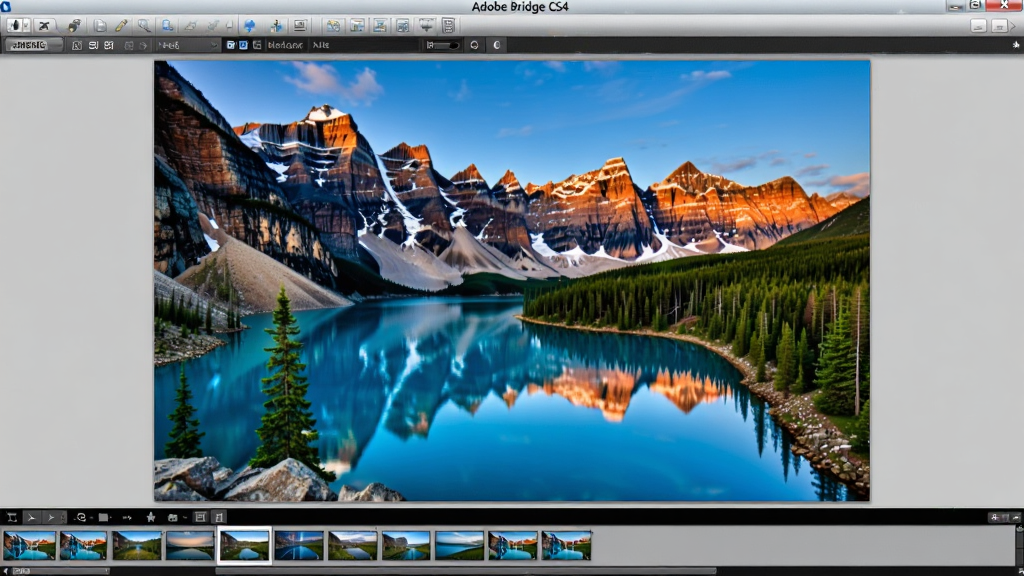Screen dimensions: 1024x576
Task: Open dropdown arrow next to bottom rotate icon
Action: (x=91, y=518)
